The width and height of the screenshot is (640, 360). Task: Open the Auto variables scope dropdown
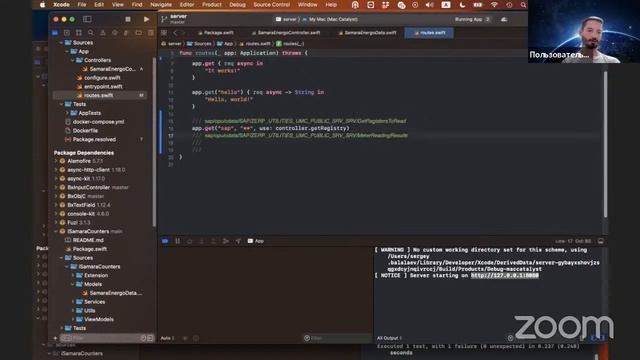tap(167, 338)
